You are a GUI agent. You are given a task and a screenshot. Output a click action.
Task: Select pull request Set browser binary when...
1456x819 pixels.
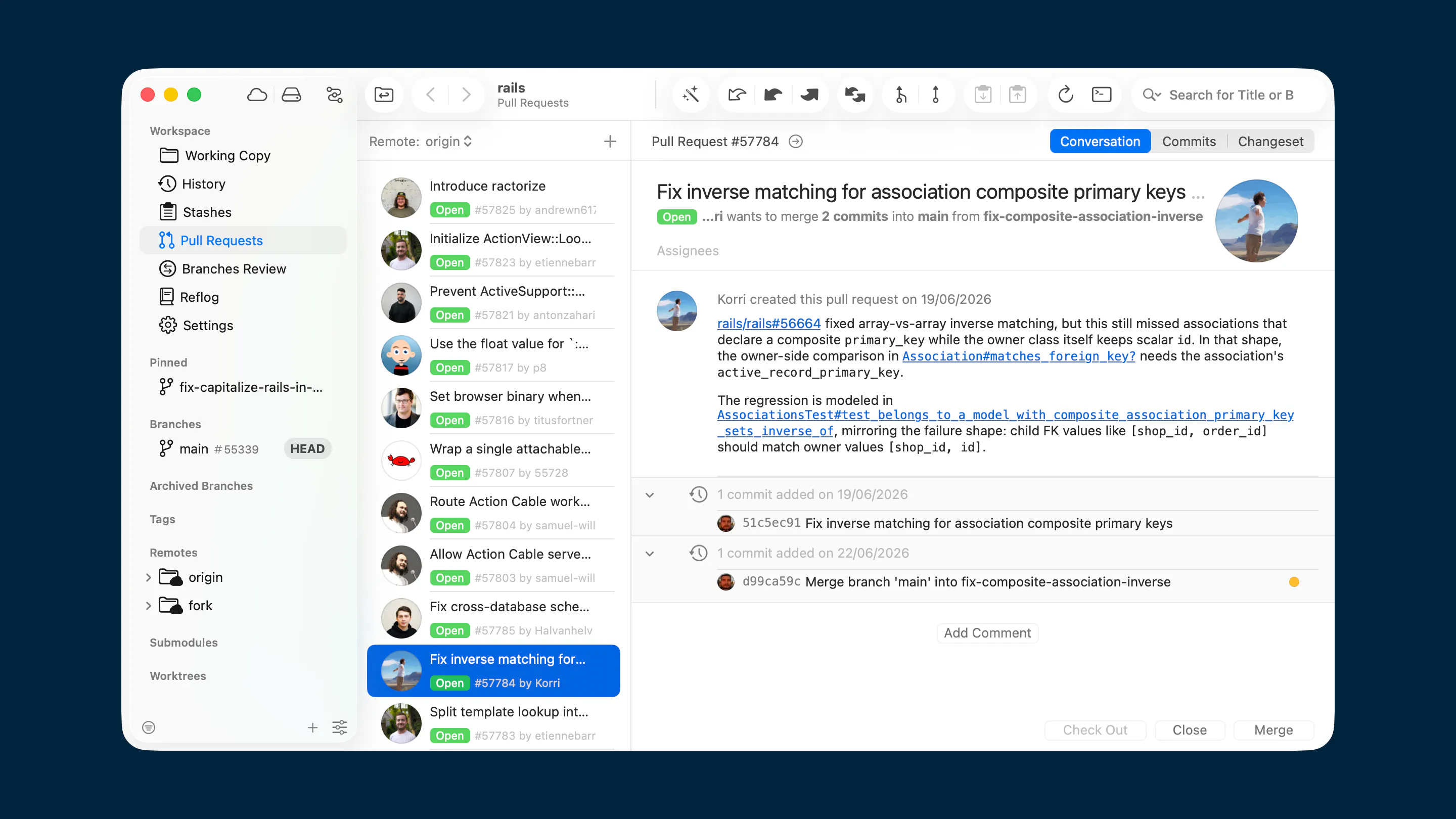click(493, 407)
